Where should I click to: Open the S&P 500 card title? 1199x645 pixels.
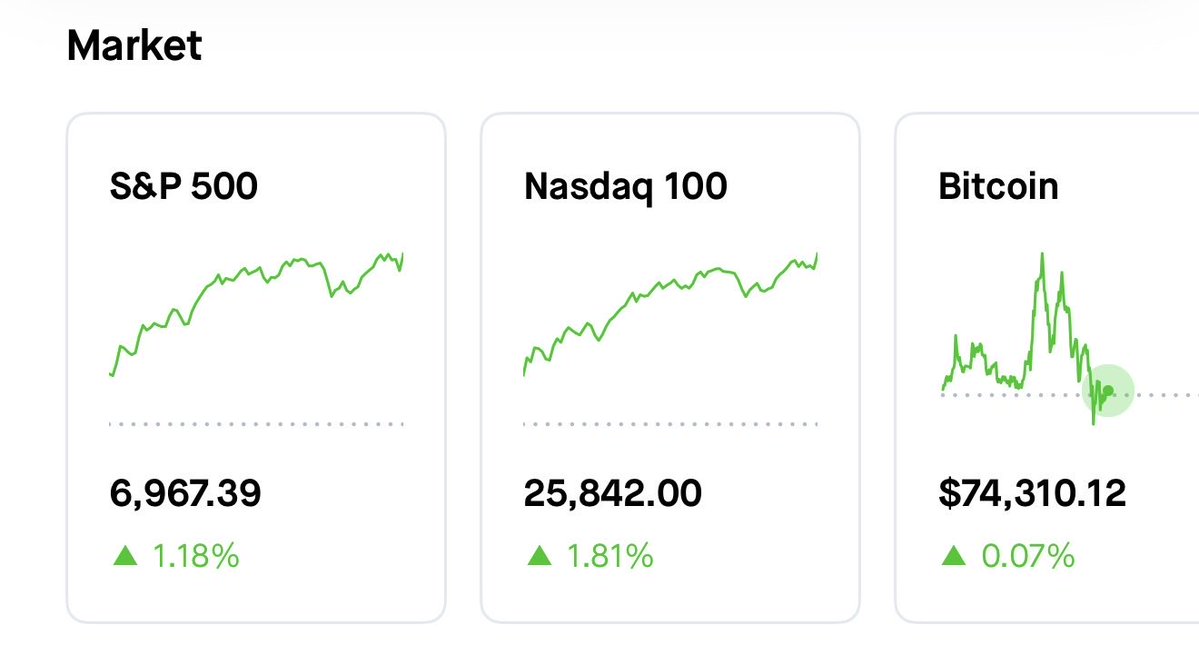pos(184,187)
